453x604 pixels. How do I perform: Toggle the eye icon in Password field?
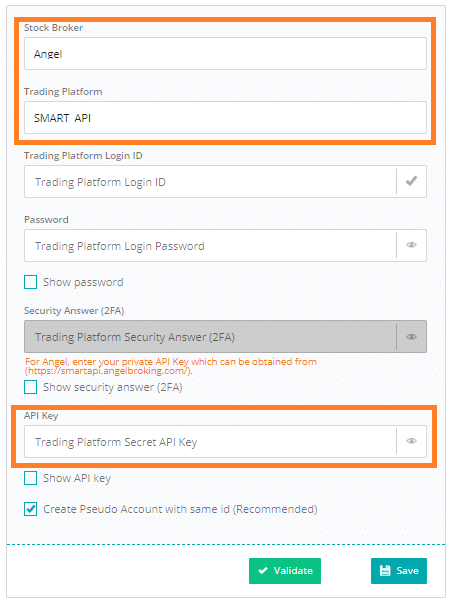tap(411, 245)
